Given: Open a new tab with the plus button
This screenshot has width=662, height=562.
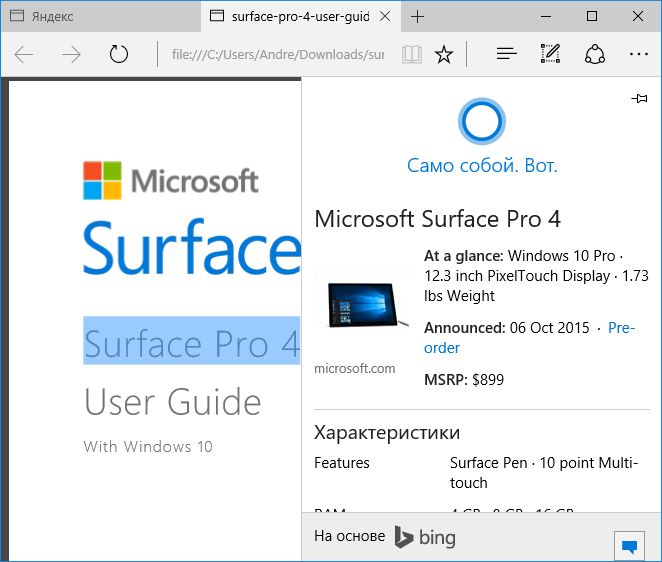Looking at the screenshot, I should (418, 17).
